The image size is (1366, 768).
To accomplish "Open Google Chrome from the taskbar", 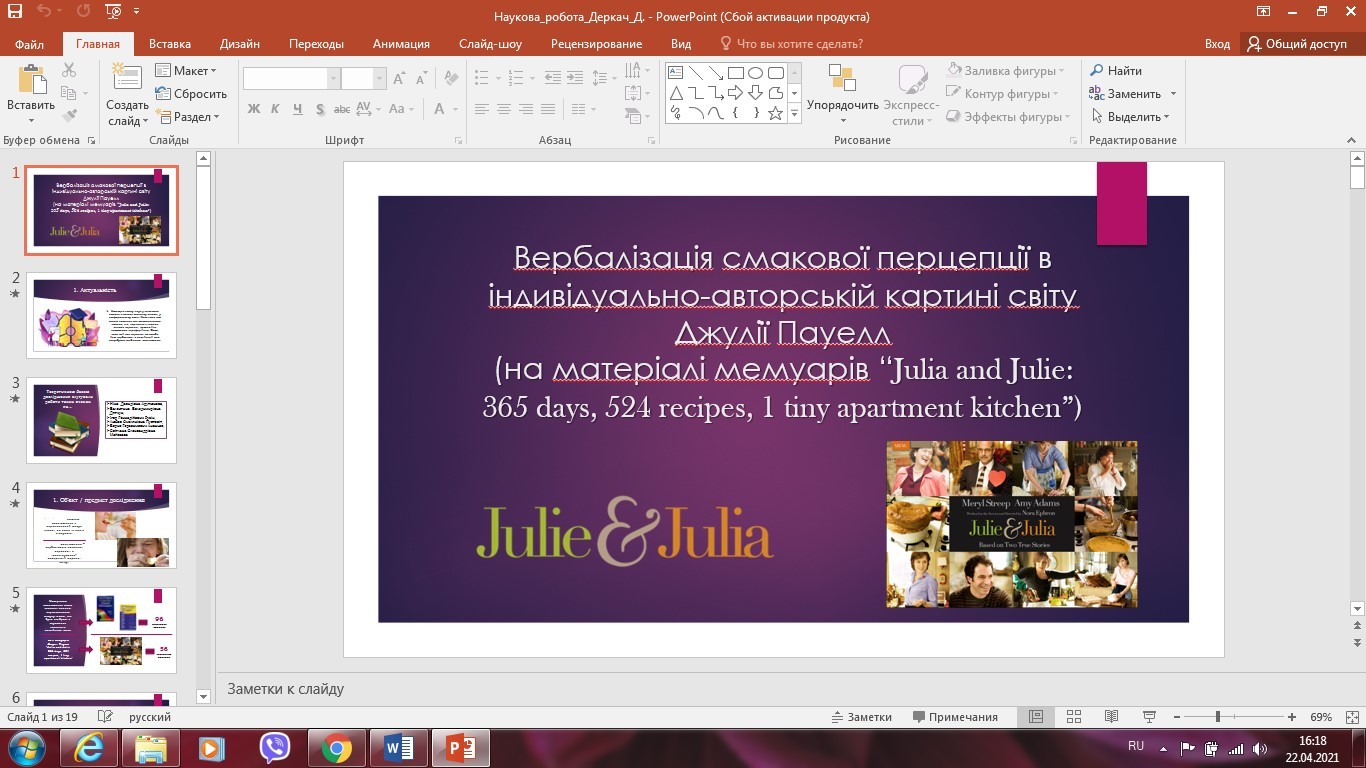I will coord(336,748).
